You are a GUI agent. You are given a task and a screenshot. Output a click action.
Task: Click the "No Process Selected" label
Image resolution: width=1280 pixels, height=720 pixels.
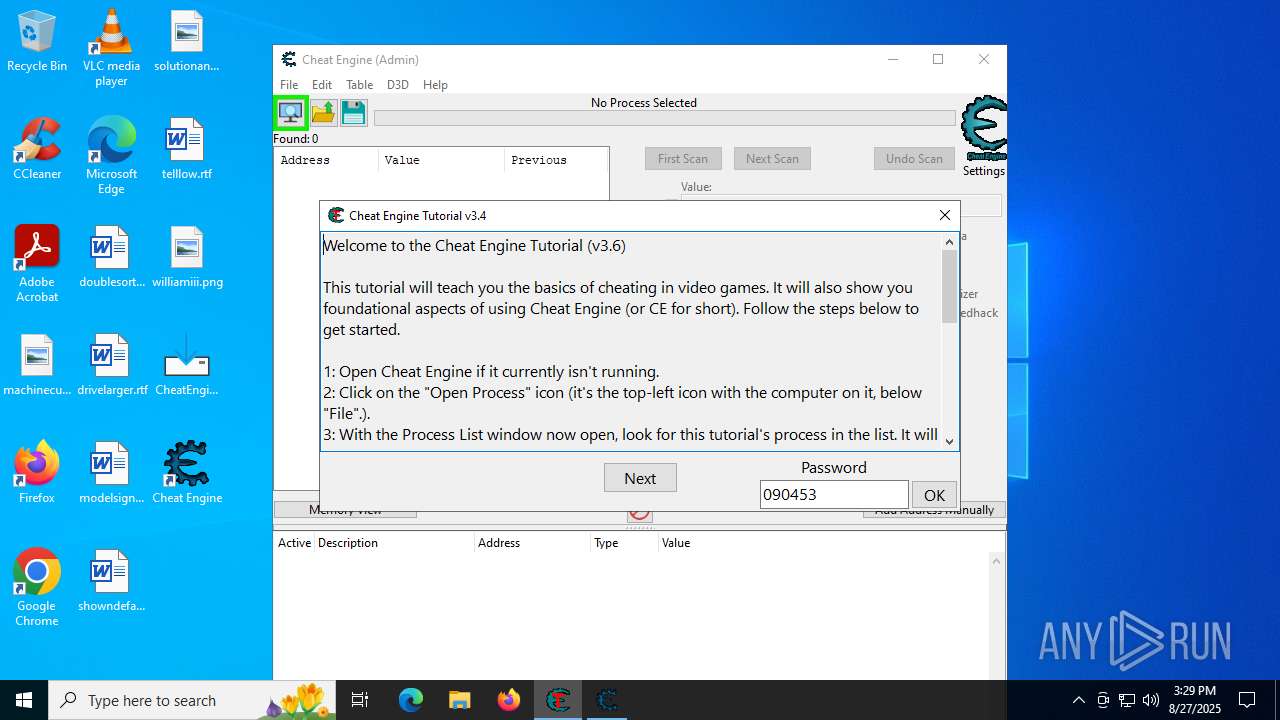644,103
